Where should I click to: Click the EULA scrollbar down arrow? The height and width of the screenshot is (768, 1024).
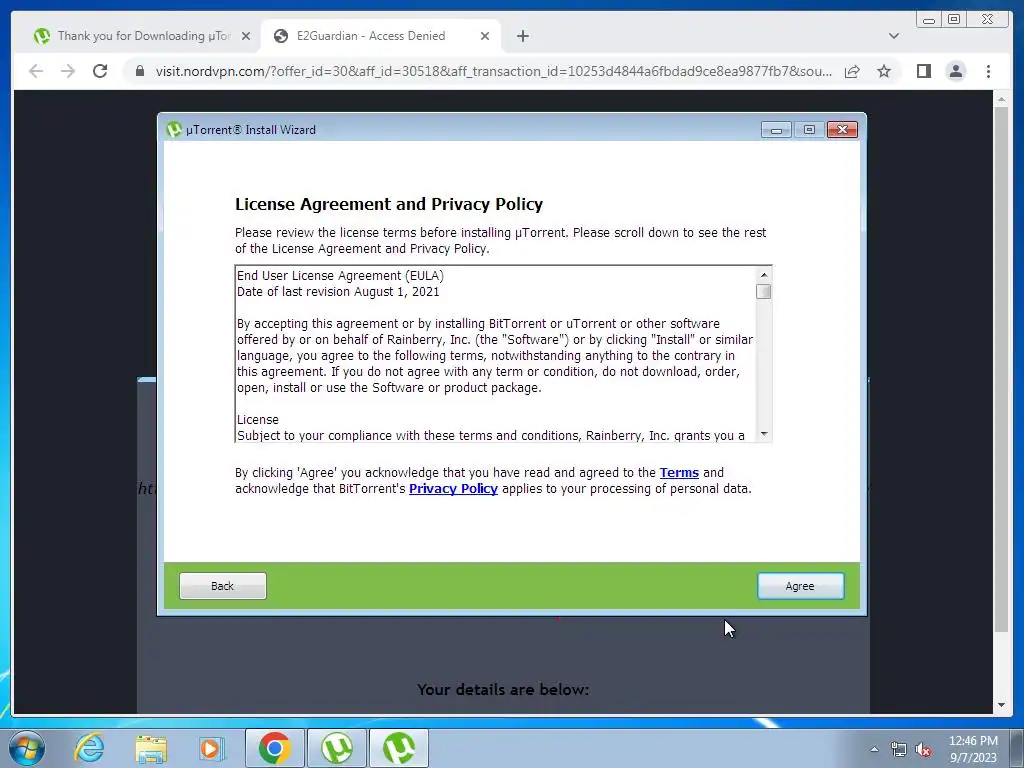pyautogui.click(x=763, y=434)
